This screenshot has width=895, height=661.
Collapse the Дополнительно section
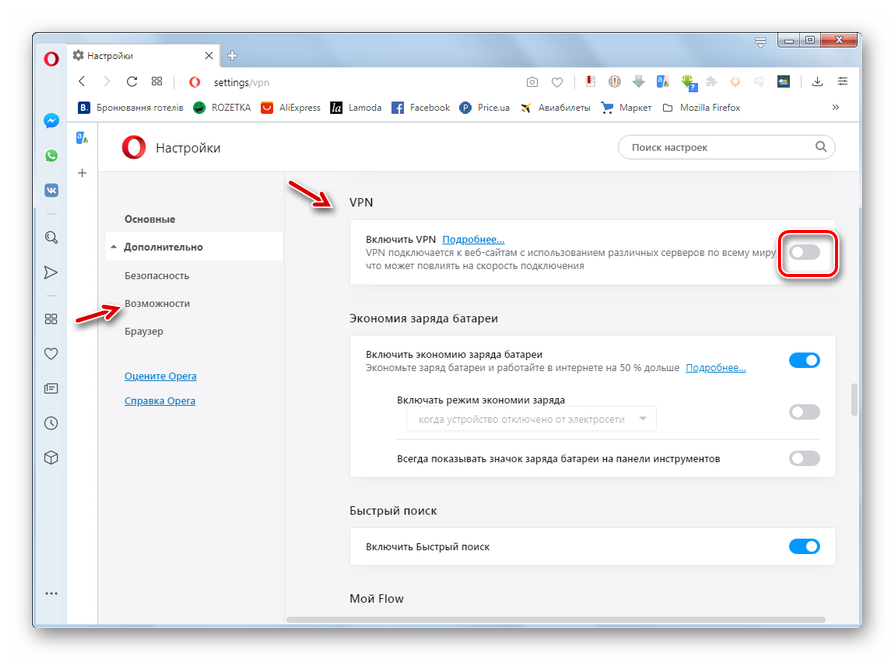tap(194, 247)
